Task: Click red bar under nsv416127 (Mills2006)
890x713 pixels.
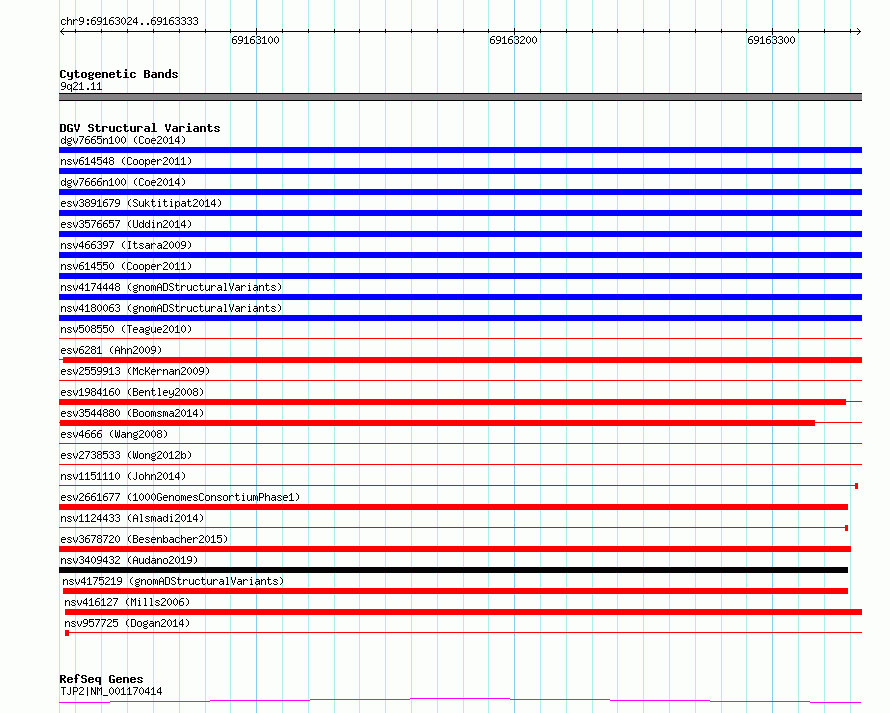Action: (x=464, y=612)
